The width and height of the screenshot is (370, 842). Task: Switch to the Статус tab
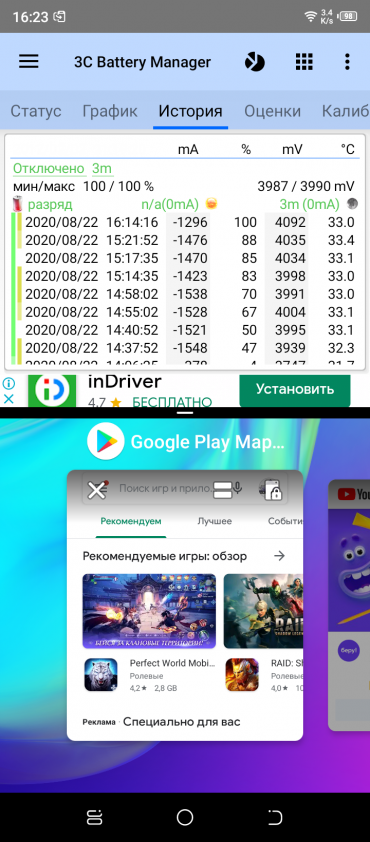[x=36, y=111]
